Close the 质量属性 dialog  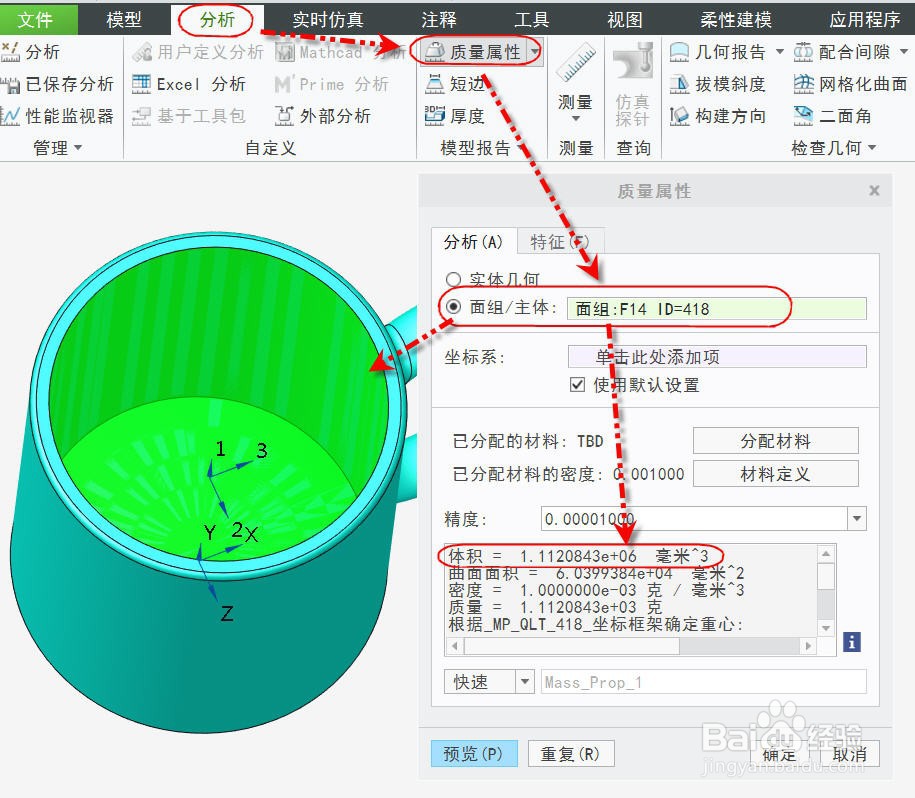tap(874, 190)
